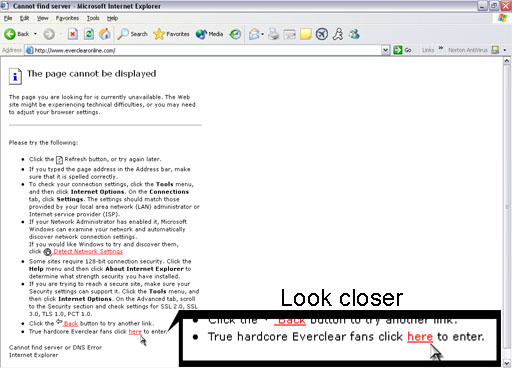Click the address URL field
This screenshot has width=512, height=368.
tap(203, 50)
